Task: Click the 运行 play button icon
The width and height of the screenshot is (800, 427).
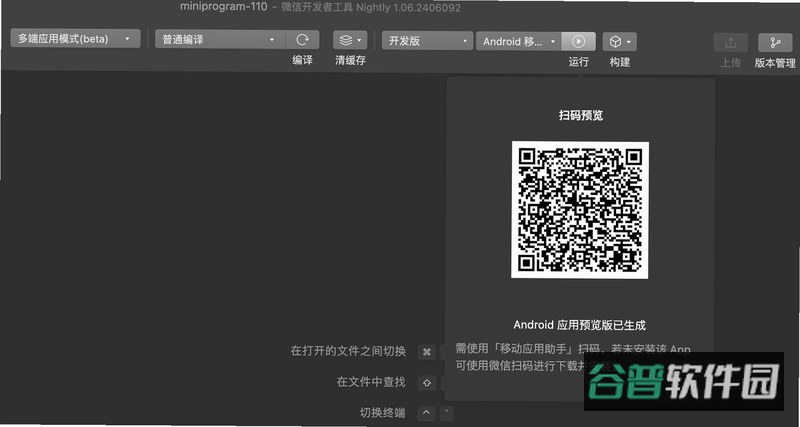Action: pos(579,41)
